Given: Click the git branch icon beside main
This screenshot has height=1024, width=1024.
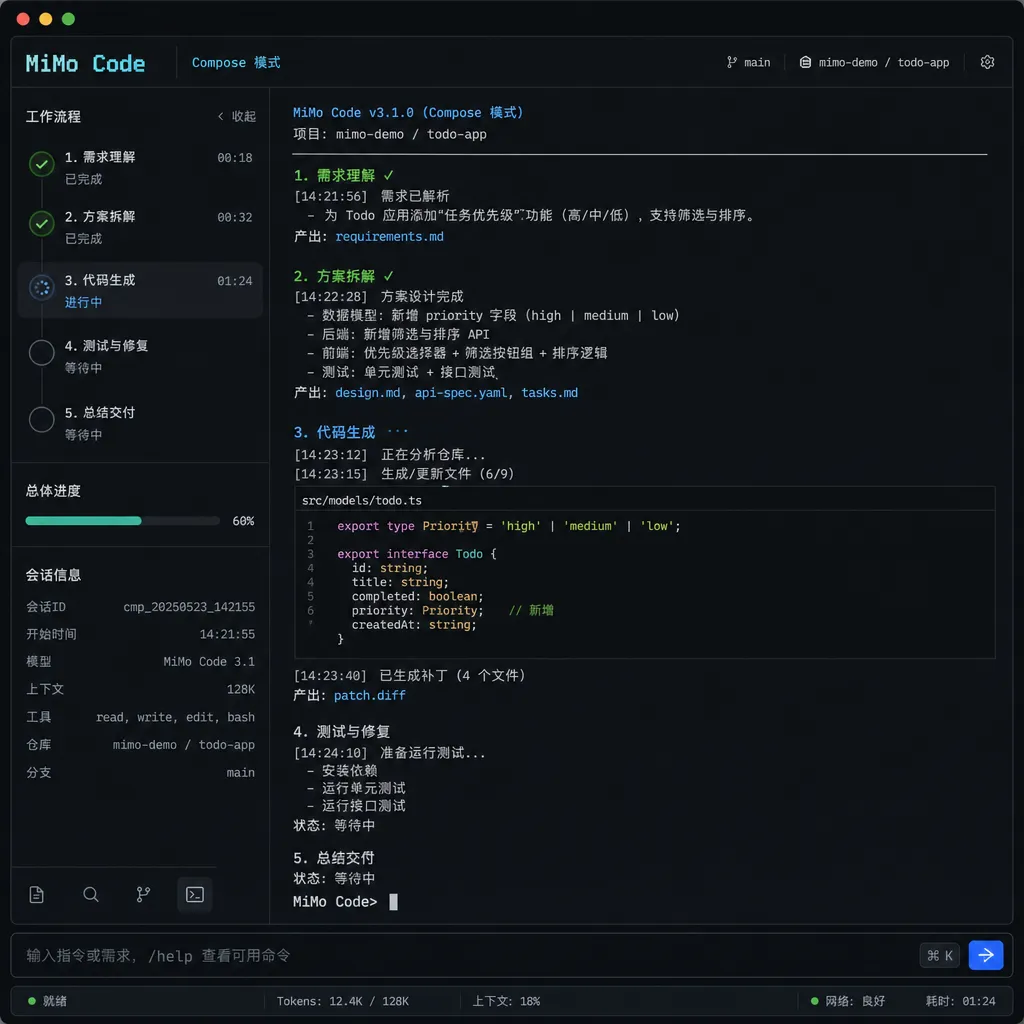Looking at the screenshot, I should point(731,62).
